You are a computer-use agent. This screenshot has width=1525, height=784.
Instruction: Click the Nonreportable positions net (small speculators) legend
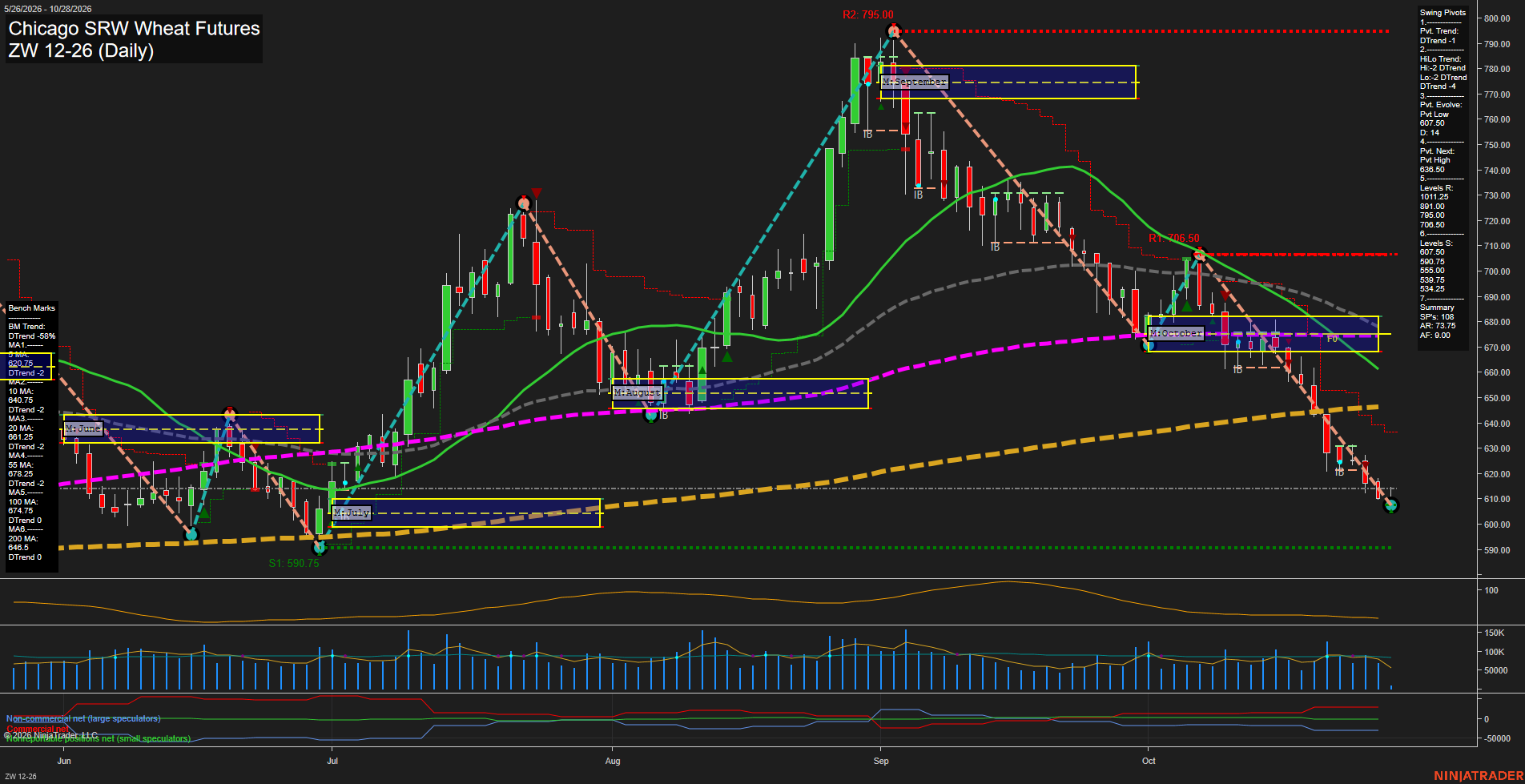point(99,738)
